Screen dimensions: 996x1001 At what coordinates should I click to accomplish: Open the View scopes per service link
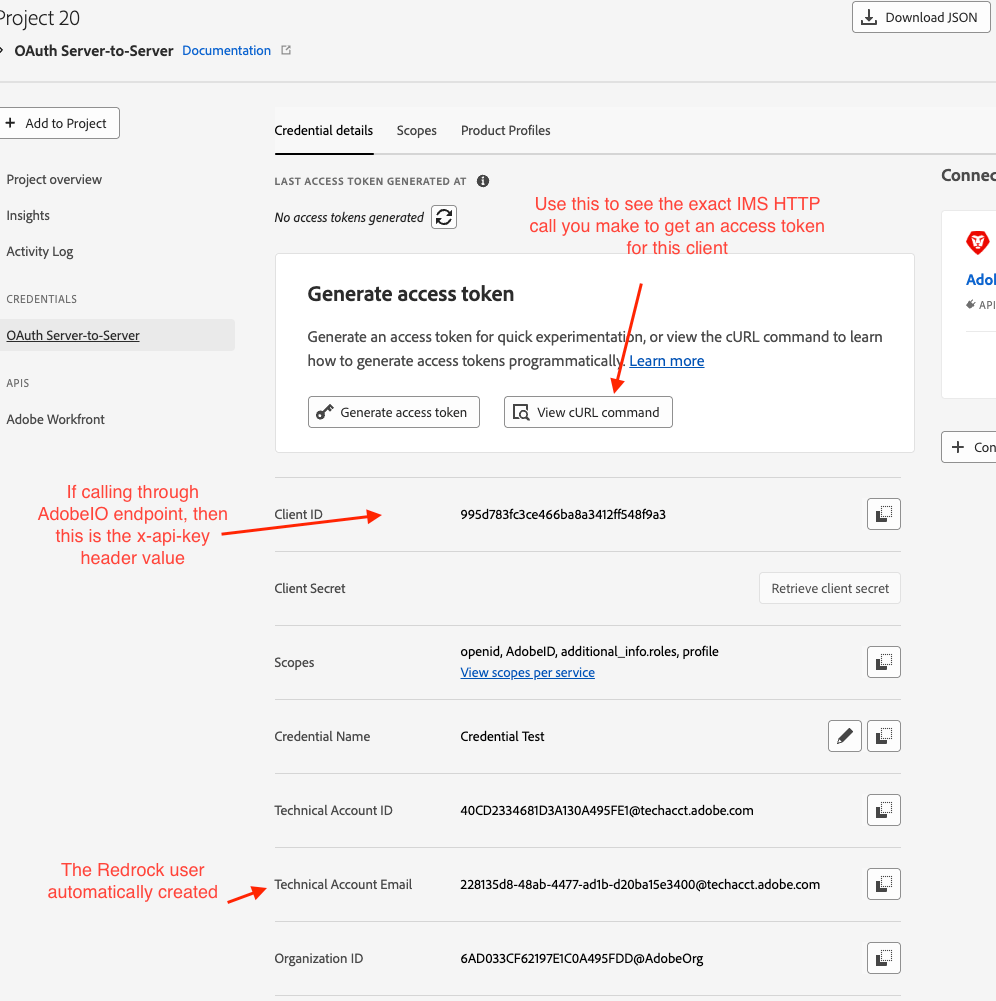point(527,672)
